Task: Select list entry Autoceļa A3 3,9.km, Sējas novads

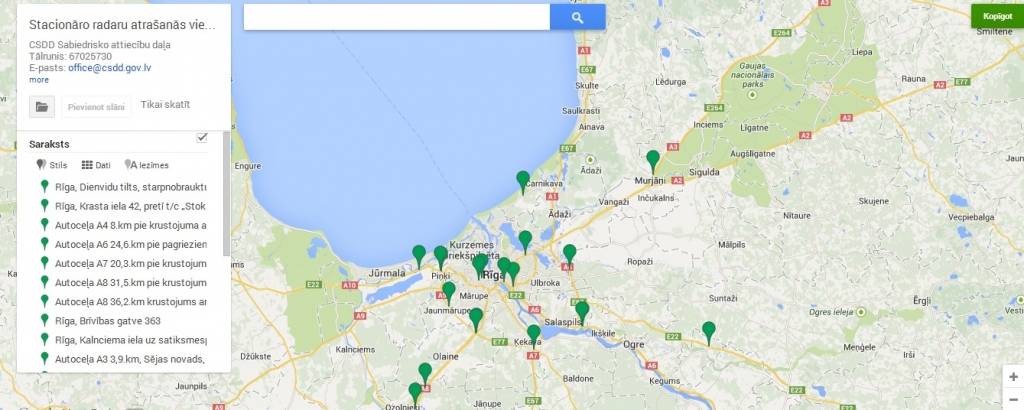Action: (123, 359)
